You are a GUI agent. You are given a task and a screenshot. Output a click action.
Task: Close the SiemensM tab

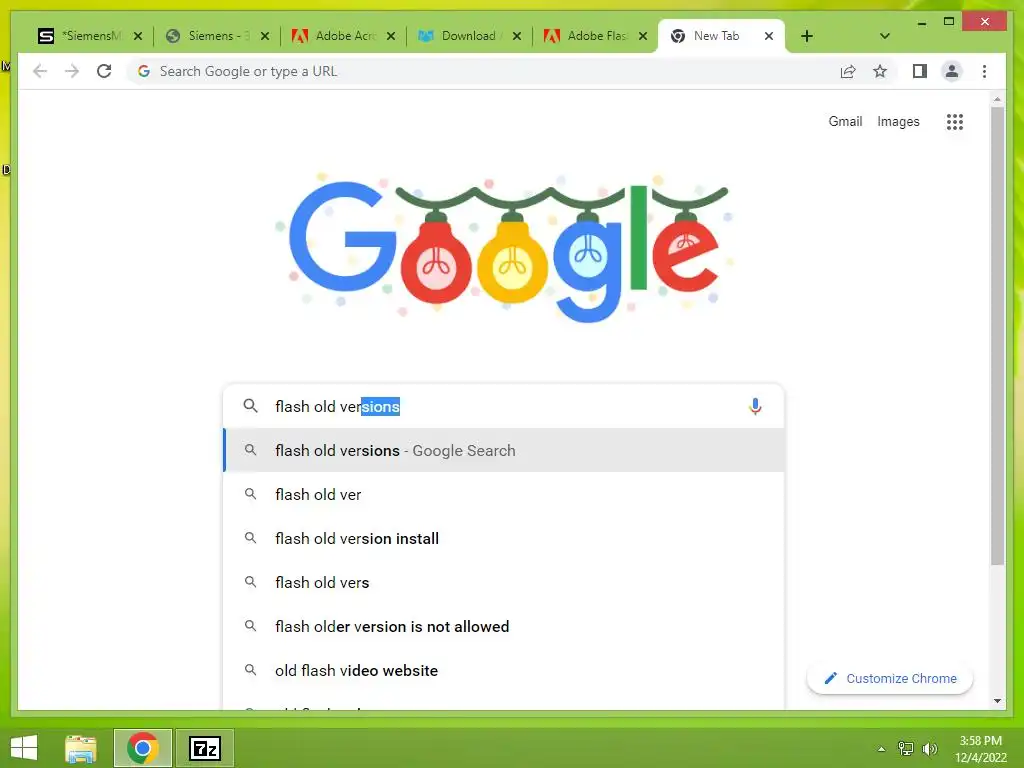pos(138,36)
